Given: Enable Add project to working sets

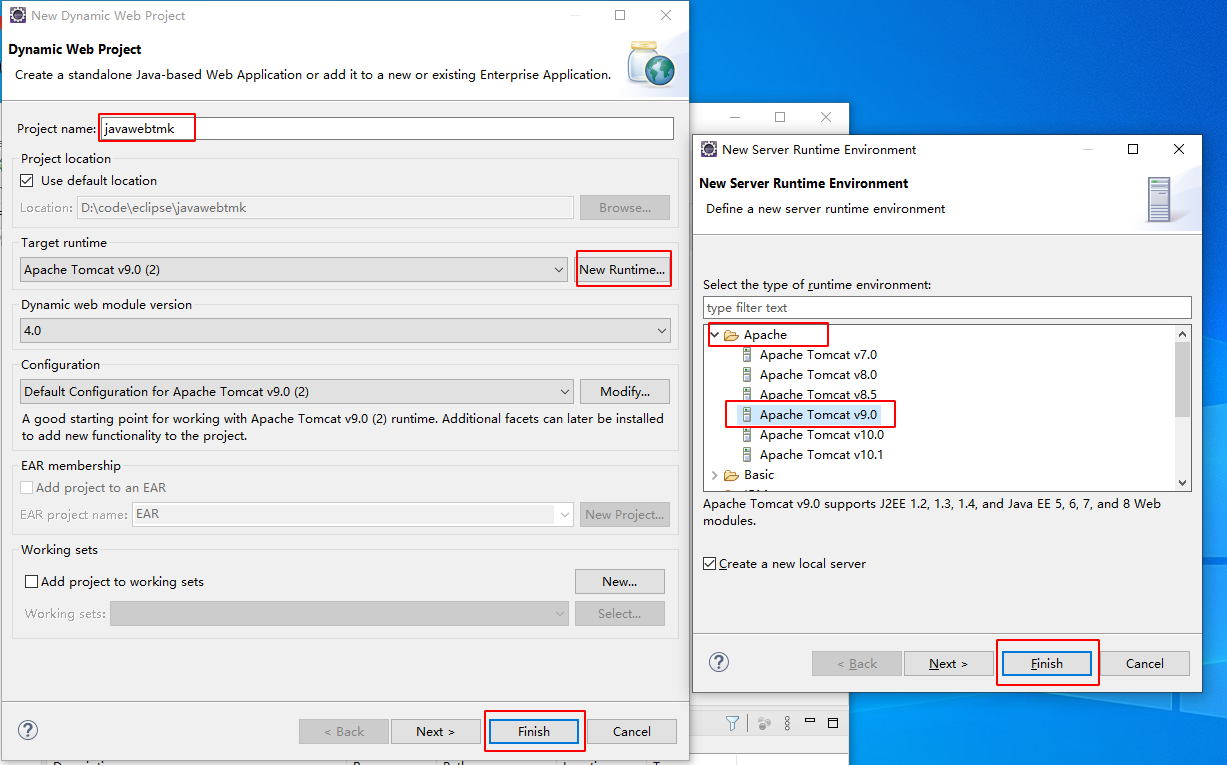Looking at the screenshot, I should point(32,582).
